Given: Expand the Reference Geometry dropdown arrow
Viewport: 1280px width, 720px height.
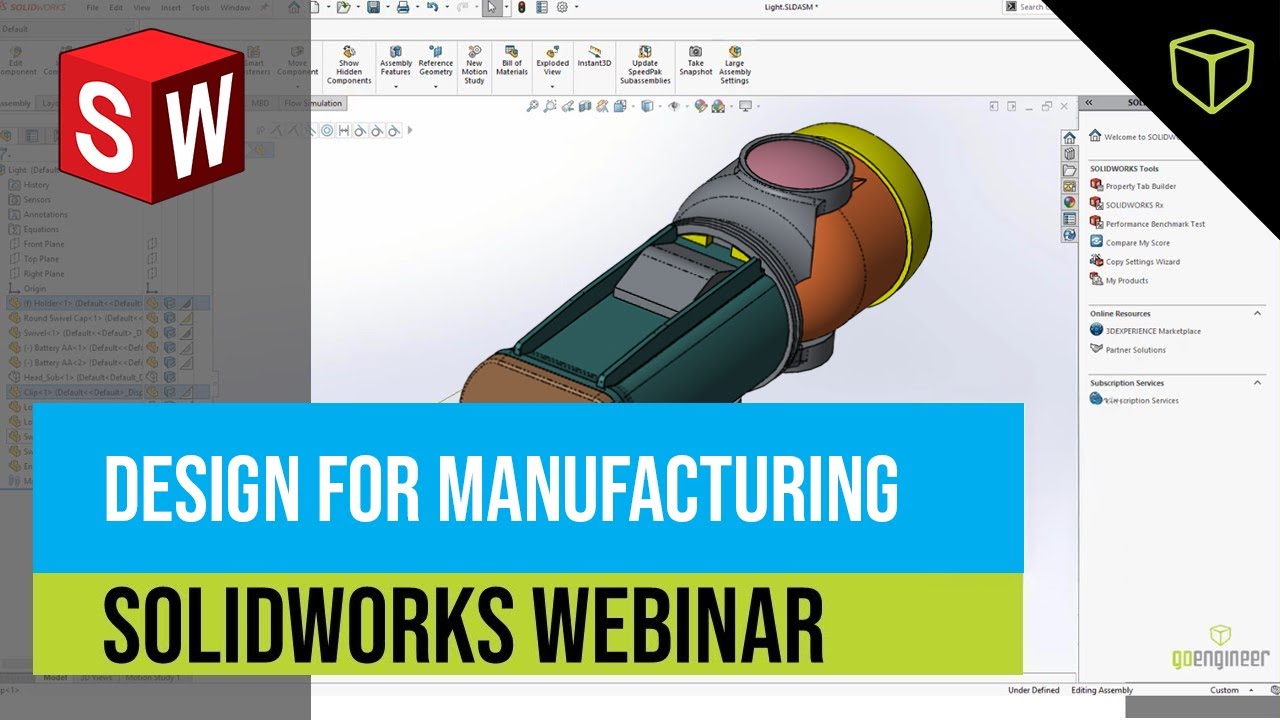Looking at the screenshot, I should point(436,87).
